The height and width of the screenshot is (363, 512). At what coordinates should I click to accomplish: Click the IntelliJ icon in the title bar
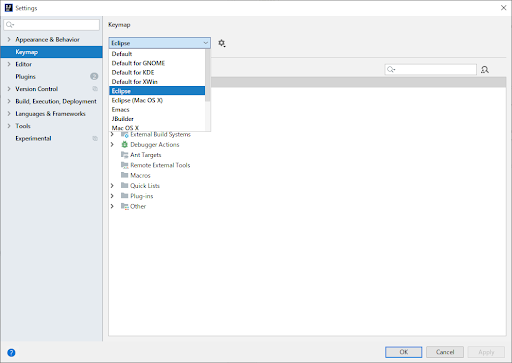8,8
